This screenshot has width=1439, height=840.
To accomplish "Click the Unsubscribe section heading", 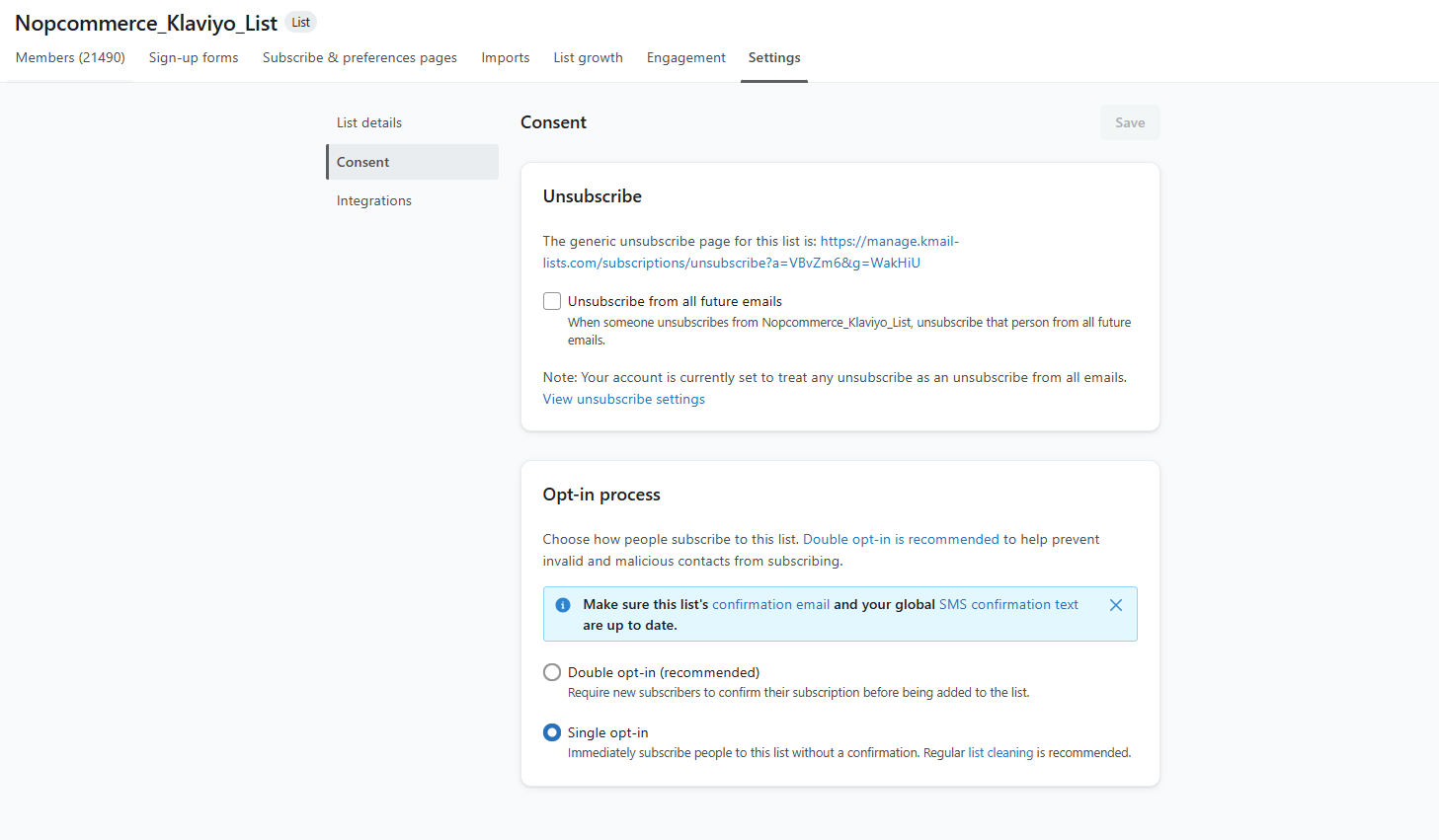I will tap(593, 196).
